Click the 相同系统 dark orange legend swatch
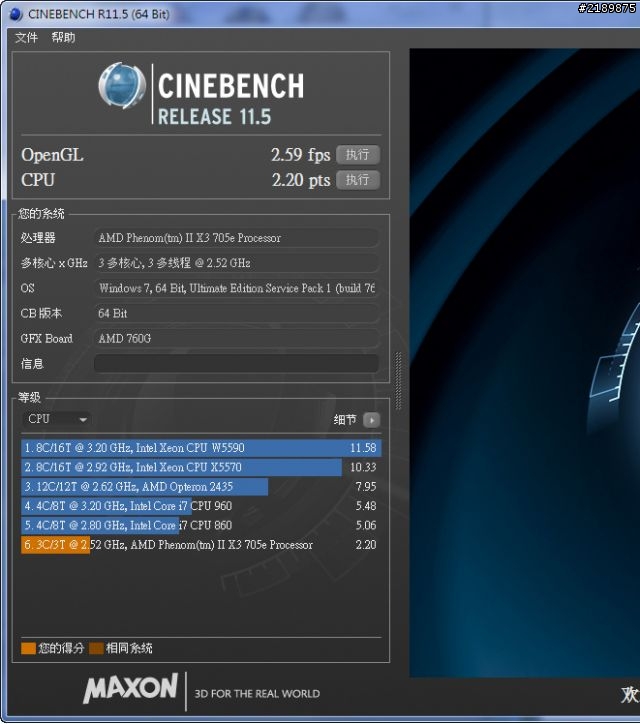Image resolution: width=640 pixels, height=724 pixels. click(x=96, y=648)
